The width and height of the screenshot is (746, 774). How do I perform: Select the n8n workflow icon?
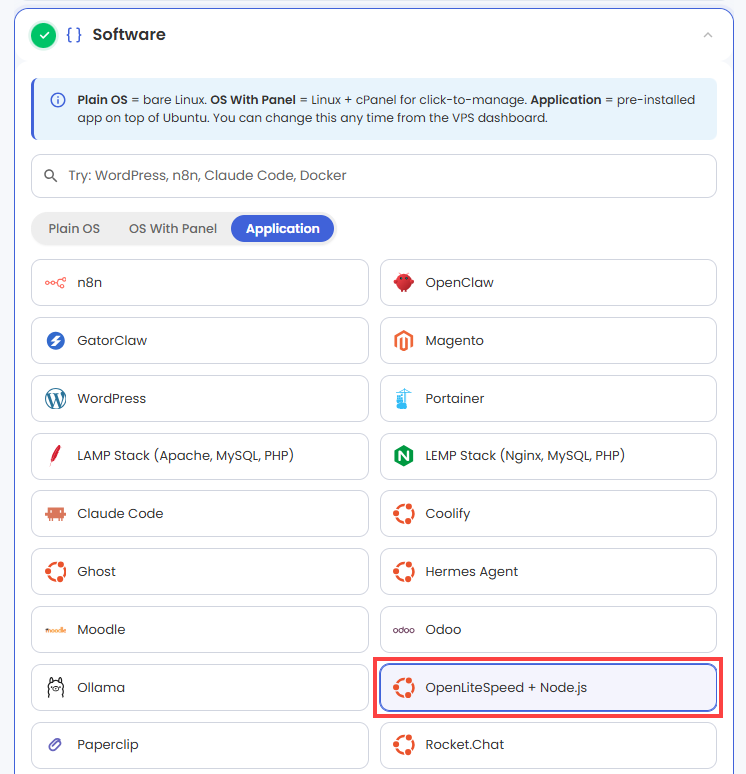click(x=55, y=283)
